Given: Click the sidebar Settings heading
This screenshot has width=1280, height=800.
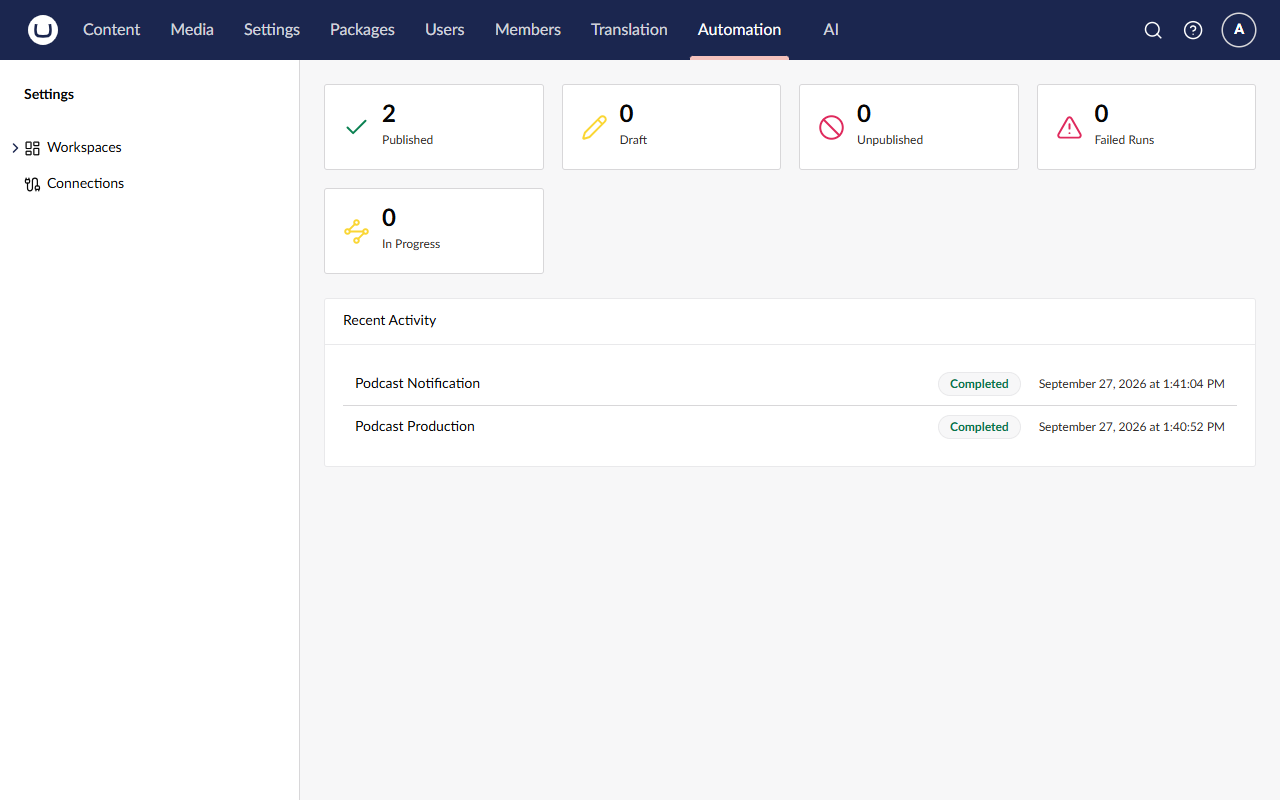Looking at the screenshot, I should (49, 95).
